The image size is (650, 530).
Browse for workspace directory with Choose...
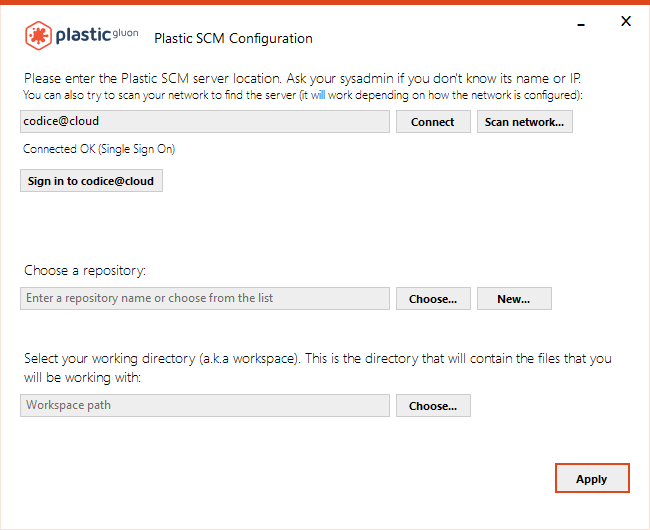tap(433, 406)
